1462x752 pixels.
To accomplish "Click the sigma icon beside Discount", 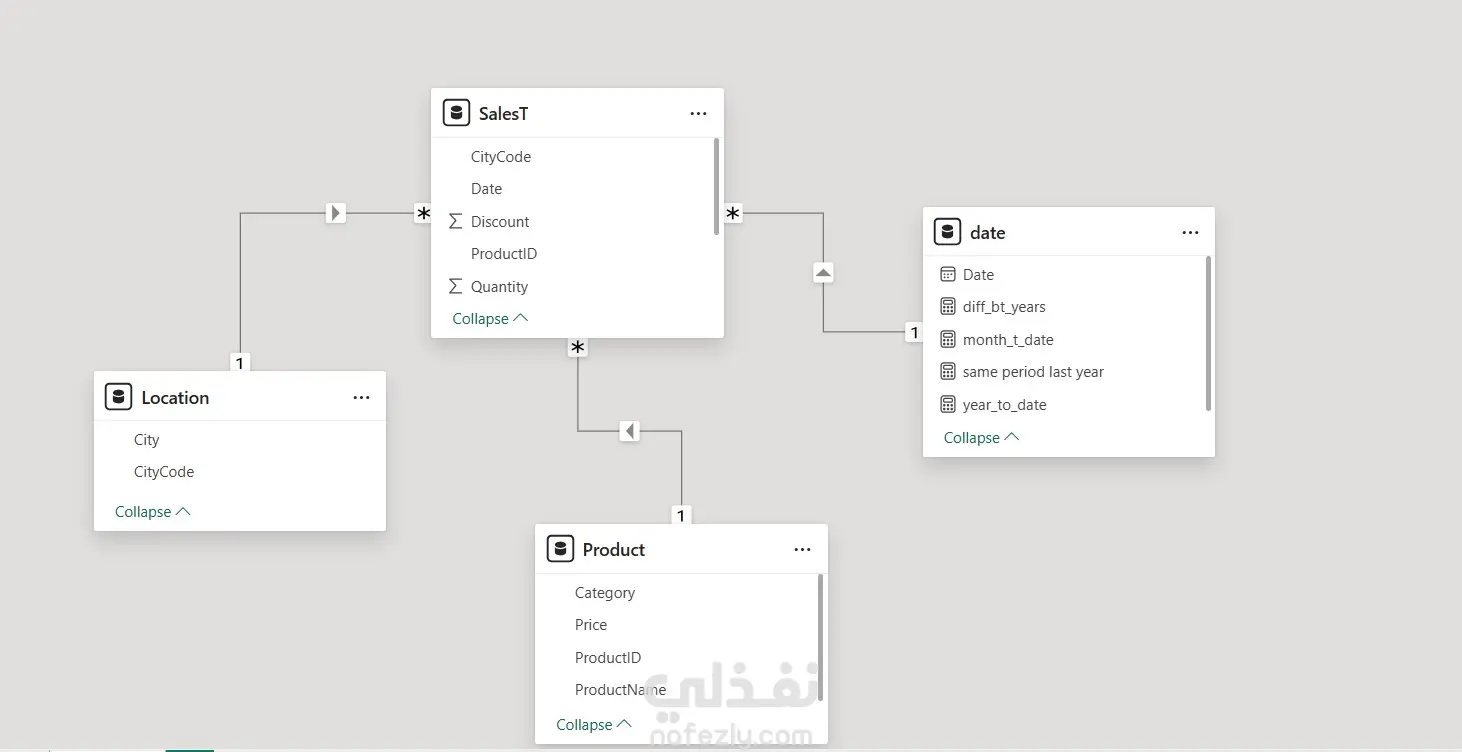I will point(455,222).
